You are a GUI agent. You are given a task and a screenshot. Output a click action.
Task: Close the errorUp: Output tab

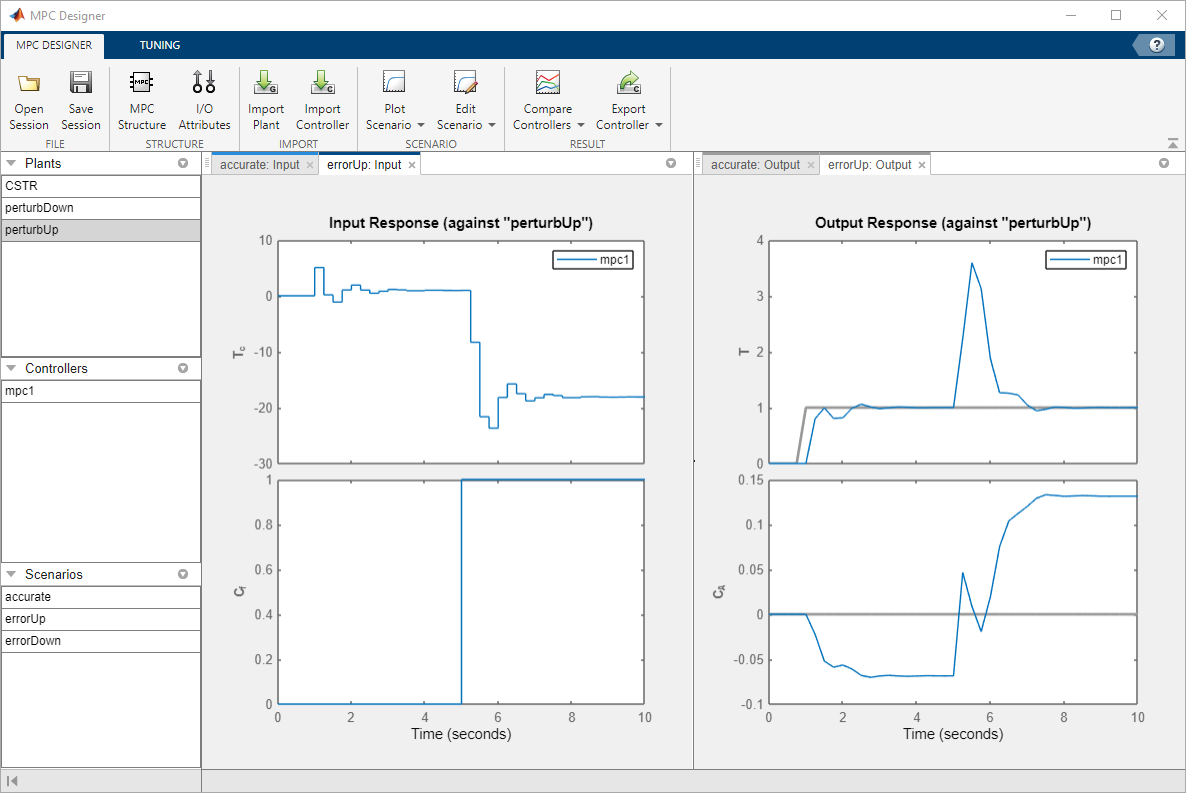click(922, 166)
